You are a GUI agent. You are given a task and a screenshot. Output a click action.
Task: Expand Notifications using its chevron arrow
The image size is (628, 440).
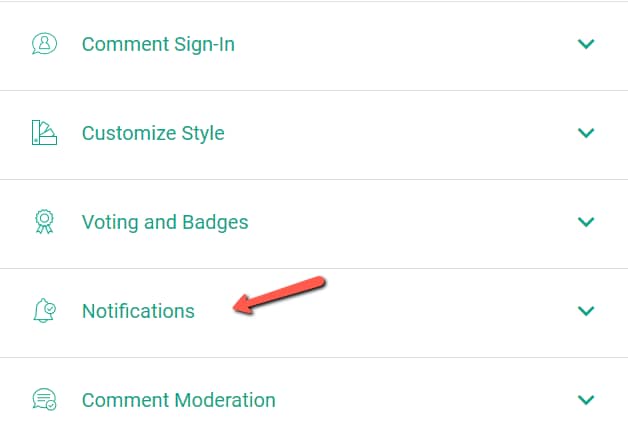point(586,310)
